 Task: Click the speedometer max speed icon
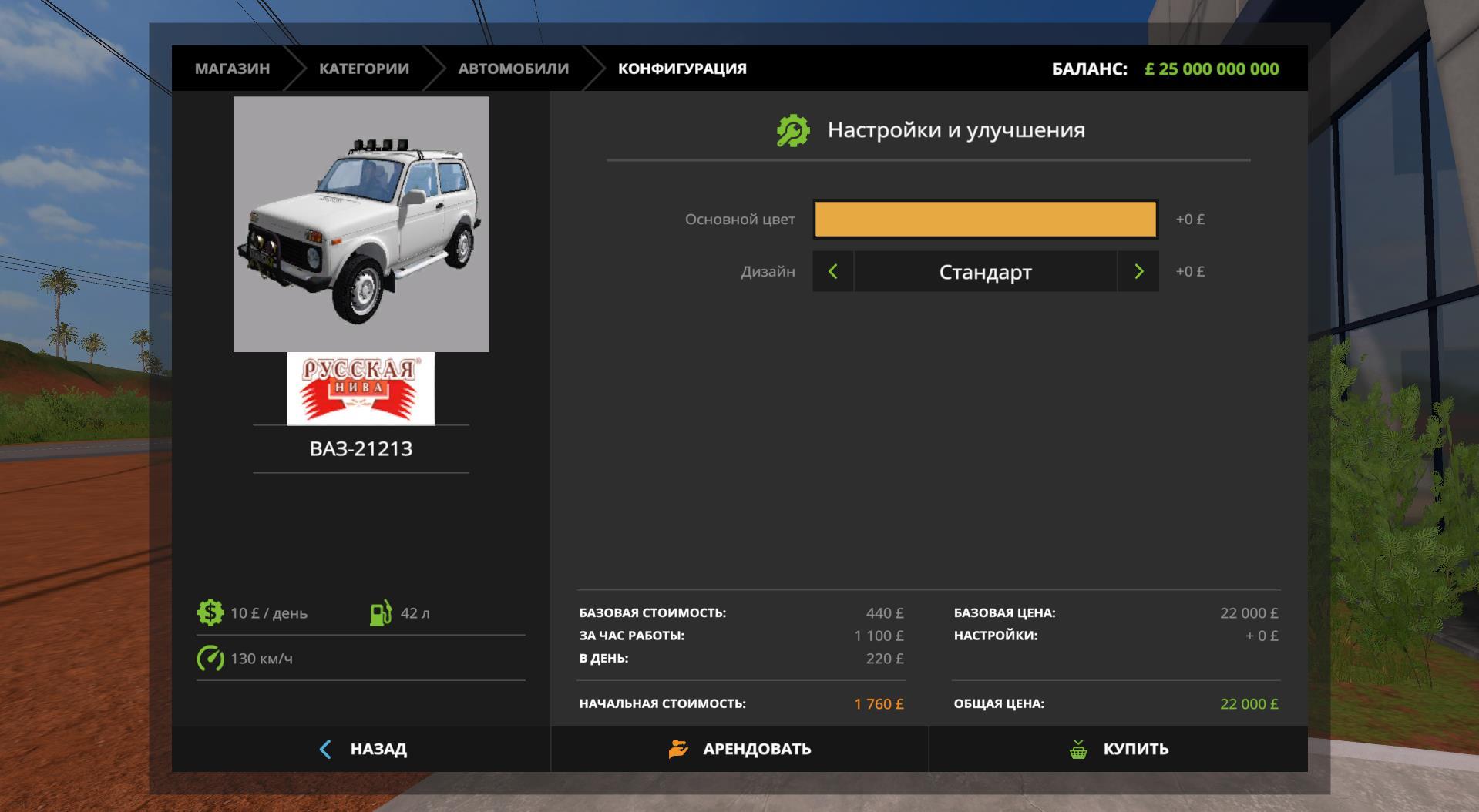[x=210, y=659]
